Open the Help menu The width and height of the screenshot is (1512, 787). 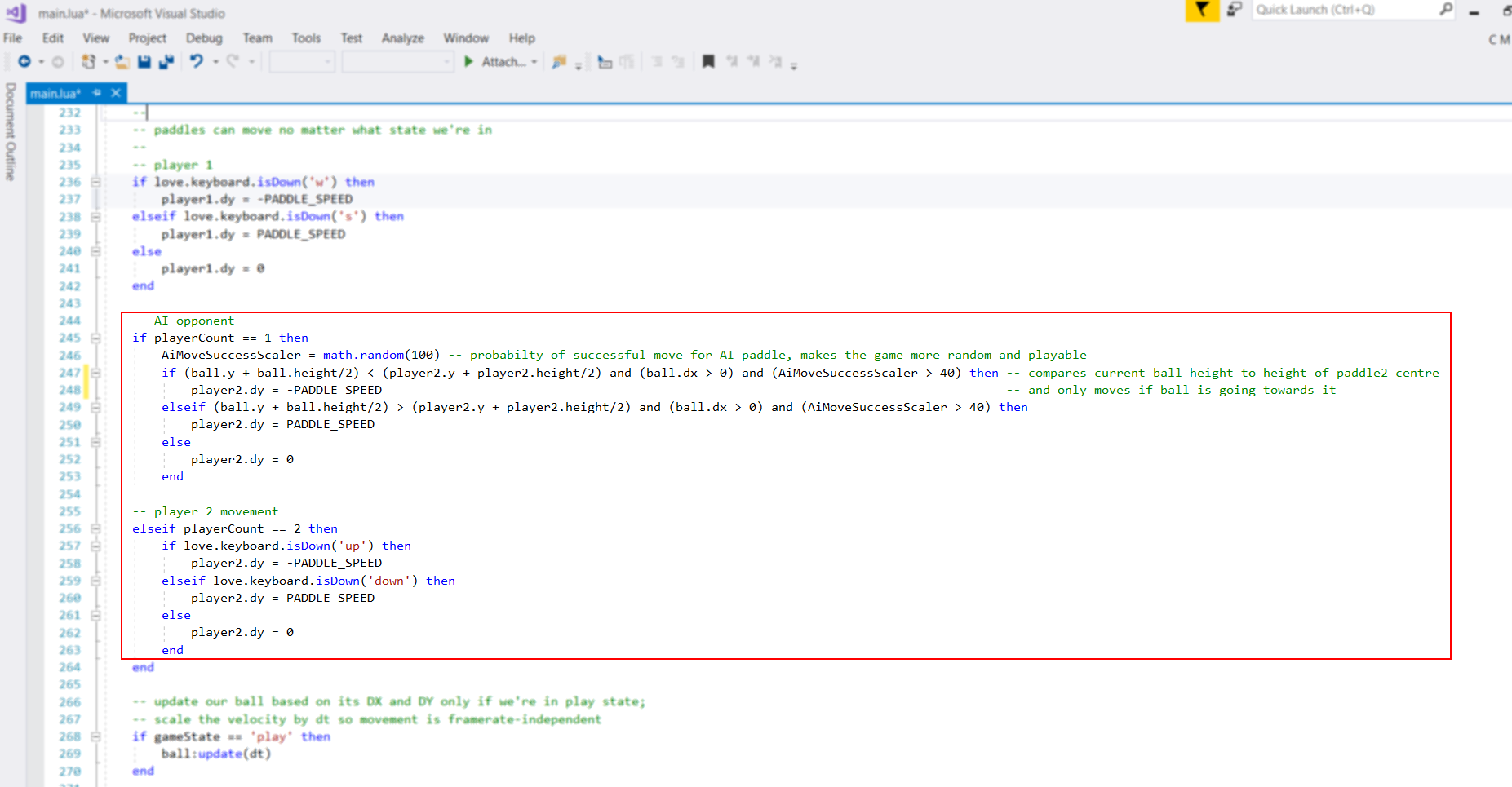click(x=522, y=38)
